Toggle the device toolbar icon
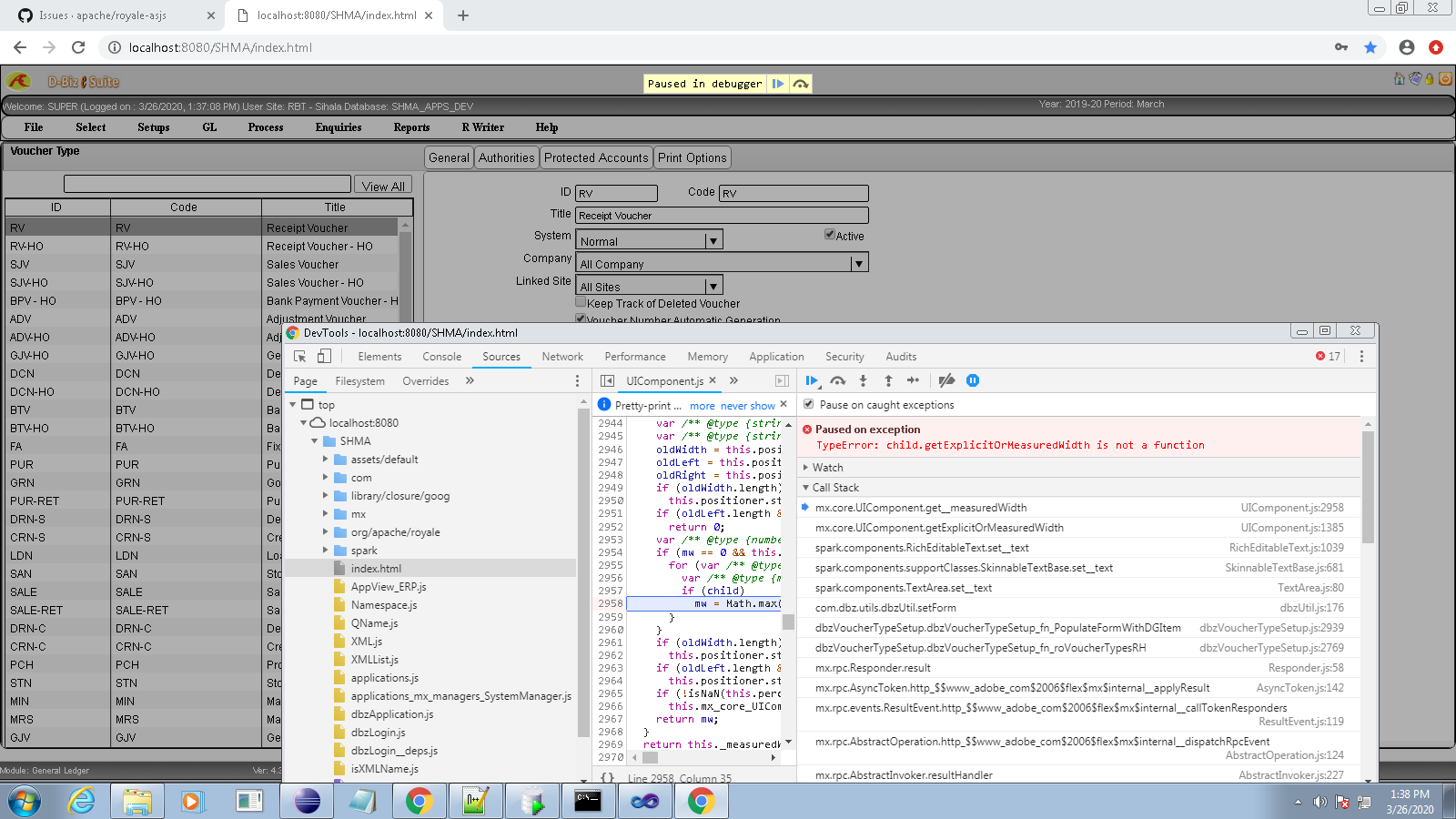 [x=324, y=357]
